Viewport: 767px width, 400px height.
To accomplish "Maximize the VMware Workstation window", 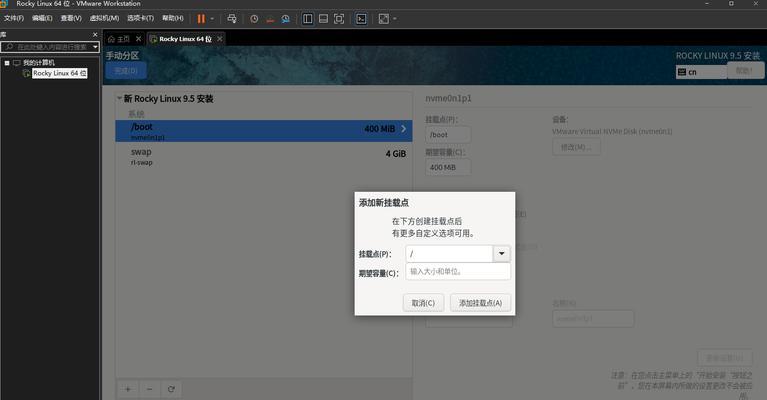I will (x=731, y=3).
